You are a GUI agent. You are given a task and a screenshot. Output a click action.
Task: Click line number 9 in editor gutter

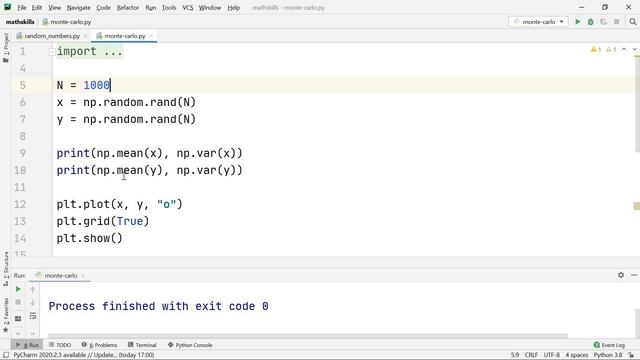(23, 153)
